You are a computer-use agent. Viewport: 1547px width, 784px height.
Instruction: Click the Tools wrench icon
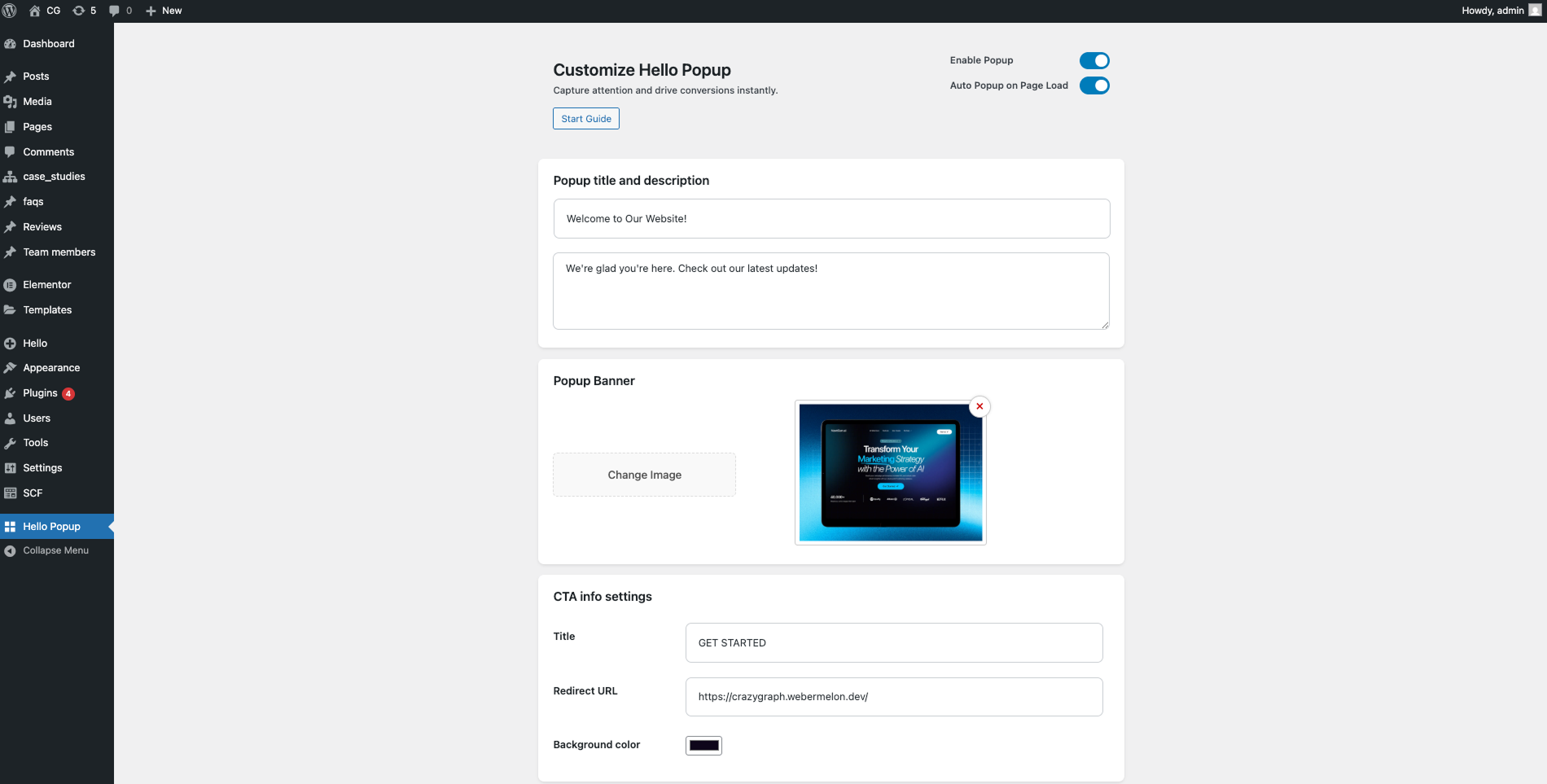coord(10,443)
